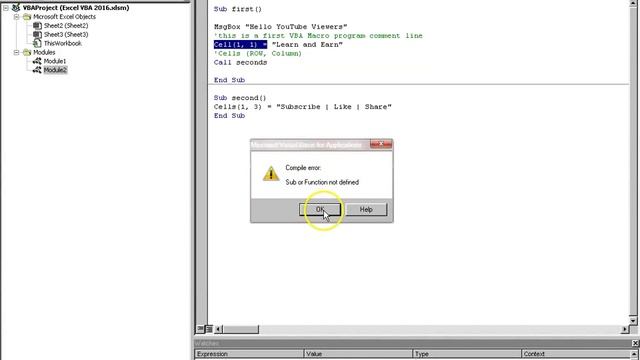Viewport: 640px width, 360px height.
Task: Select ThisWorkbook in the project tree
Action: 62,43
